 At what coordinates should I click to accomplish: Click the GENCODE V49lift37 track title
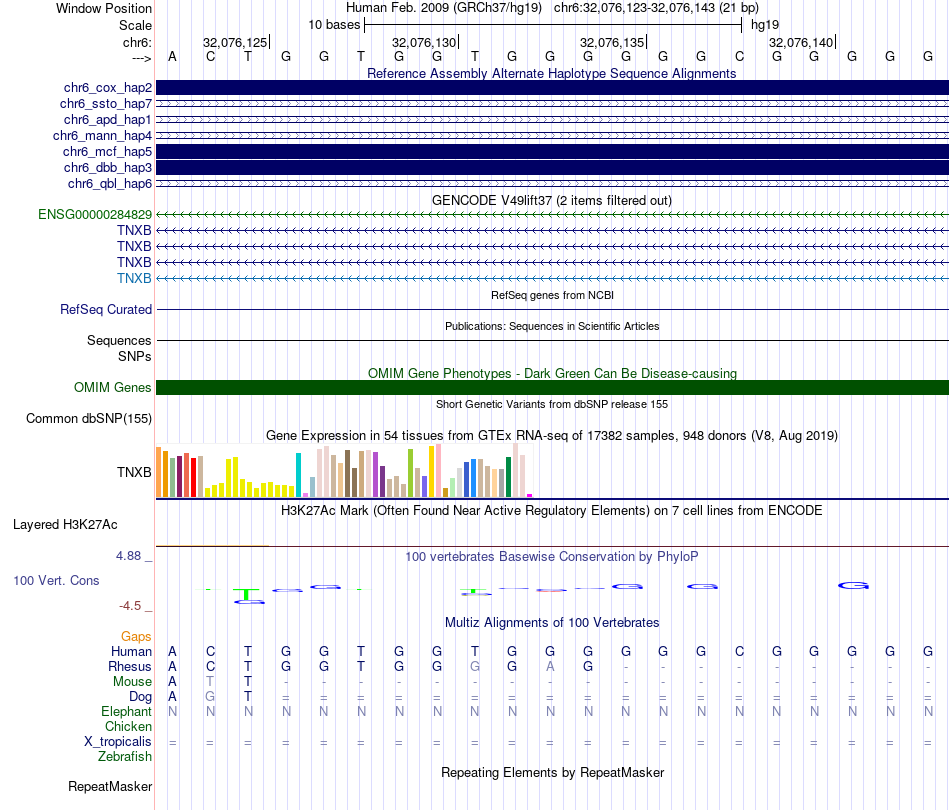tap(552, 200)
